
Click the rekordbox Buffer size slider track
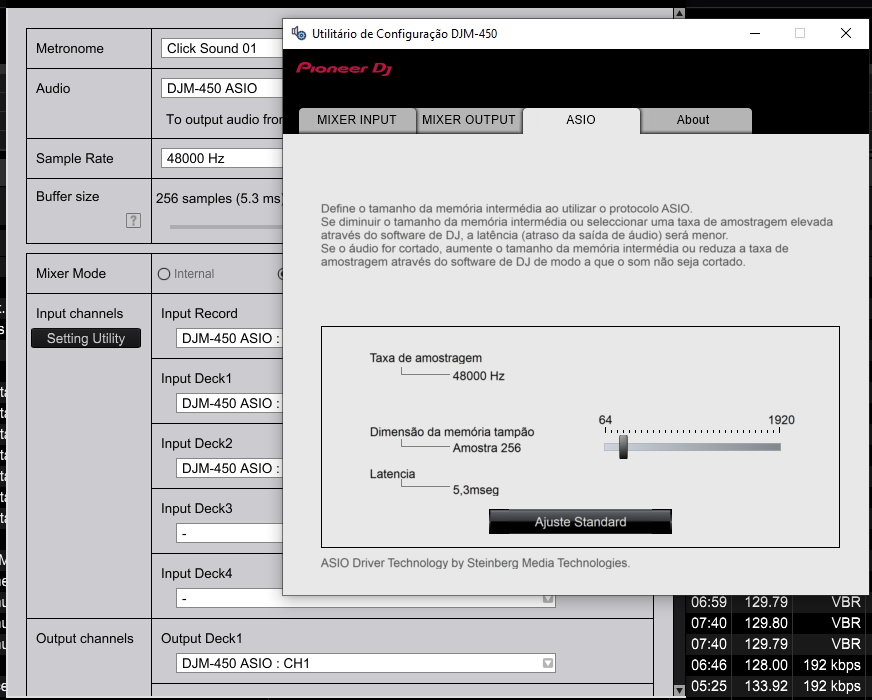click(x=226, y=227)
